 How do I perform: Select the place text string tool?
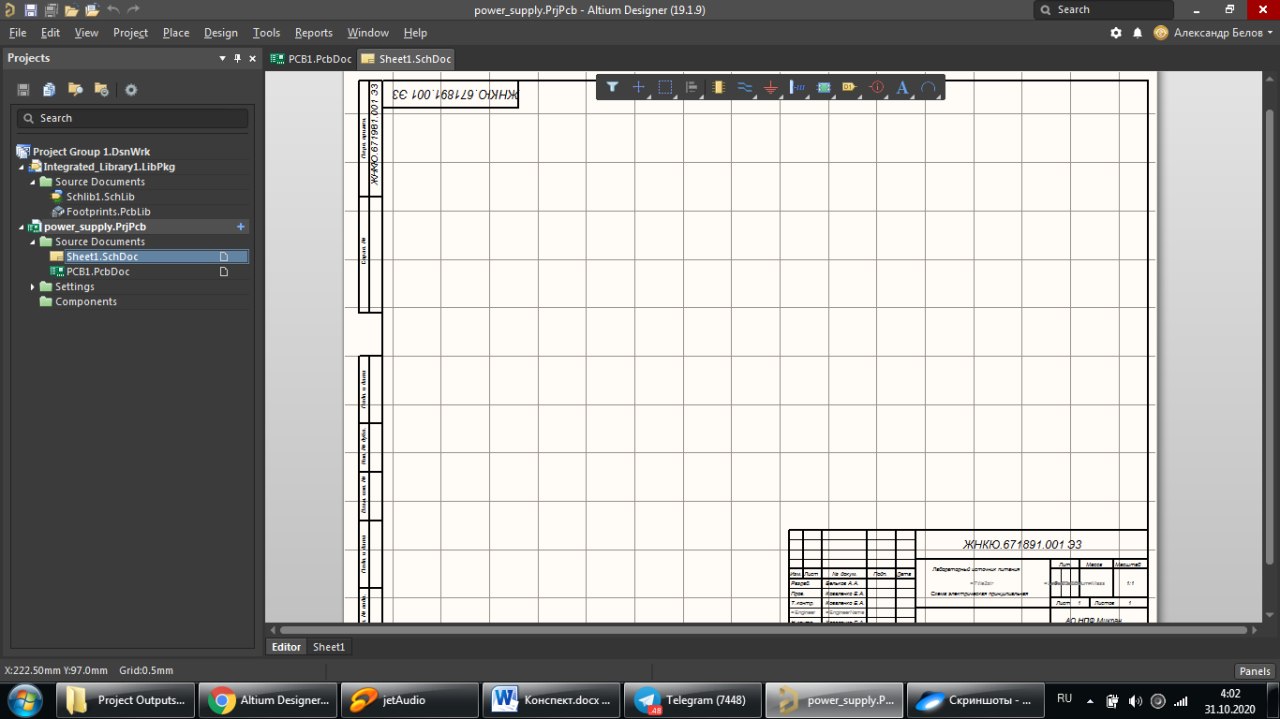[x=902, y=87]
